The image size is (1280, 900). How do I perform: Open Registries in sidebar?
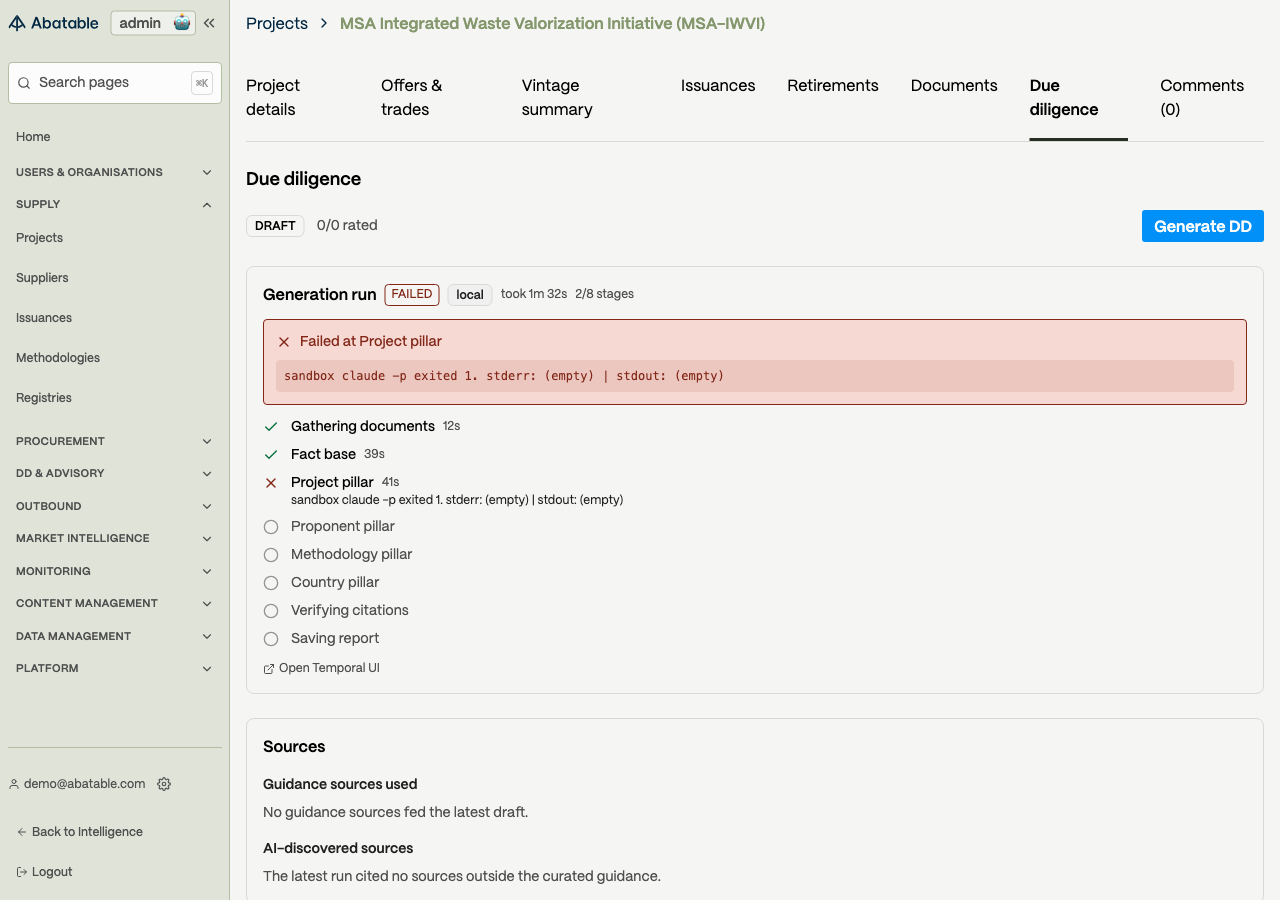click(44, 398)
